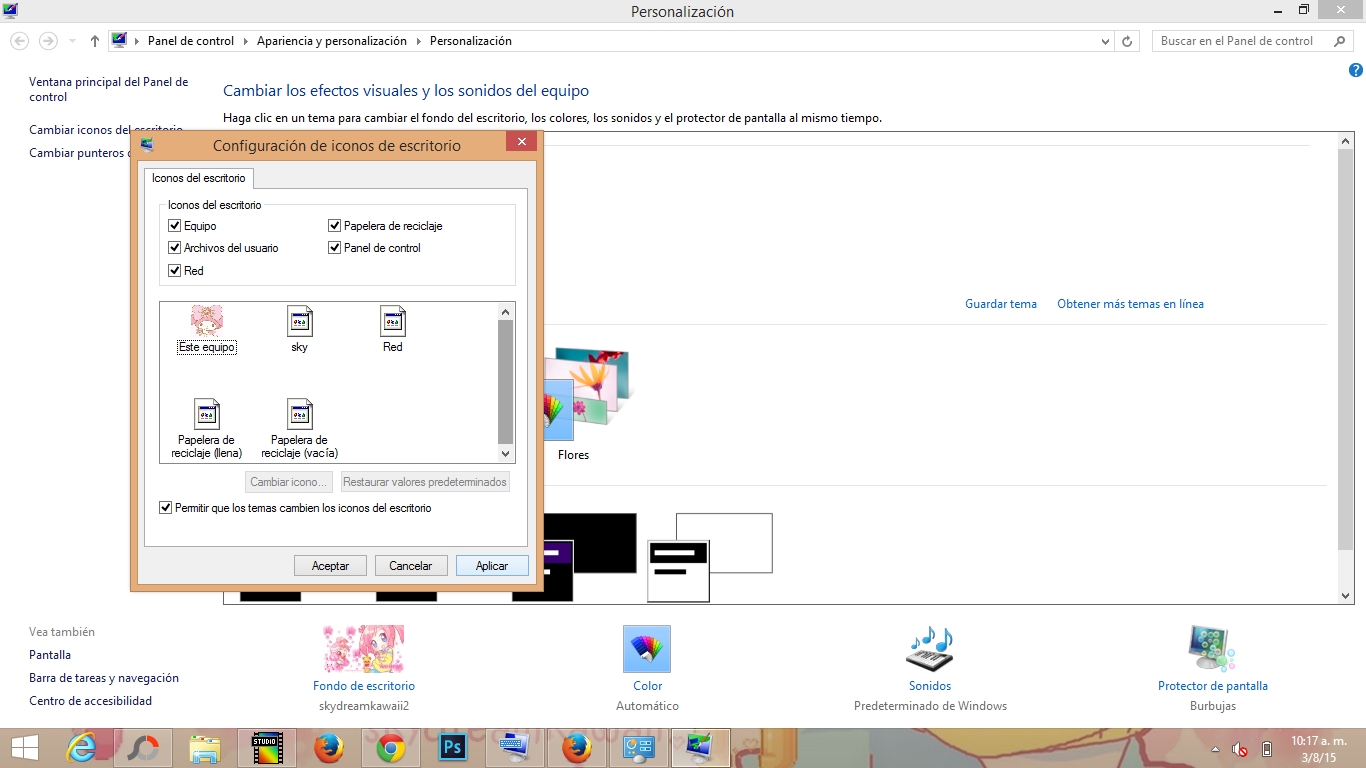Image resolution: width=1366 pixels, height=768 pixels.
Task: Refresh the Control Panel address bar
Action: click(1127, 41)
